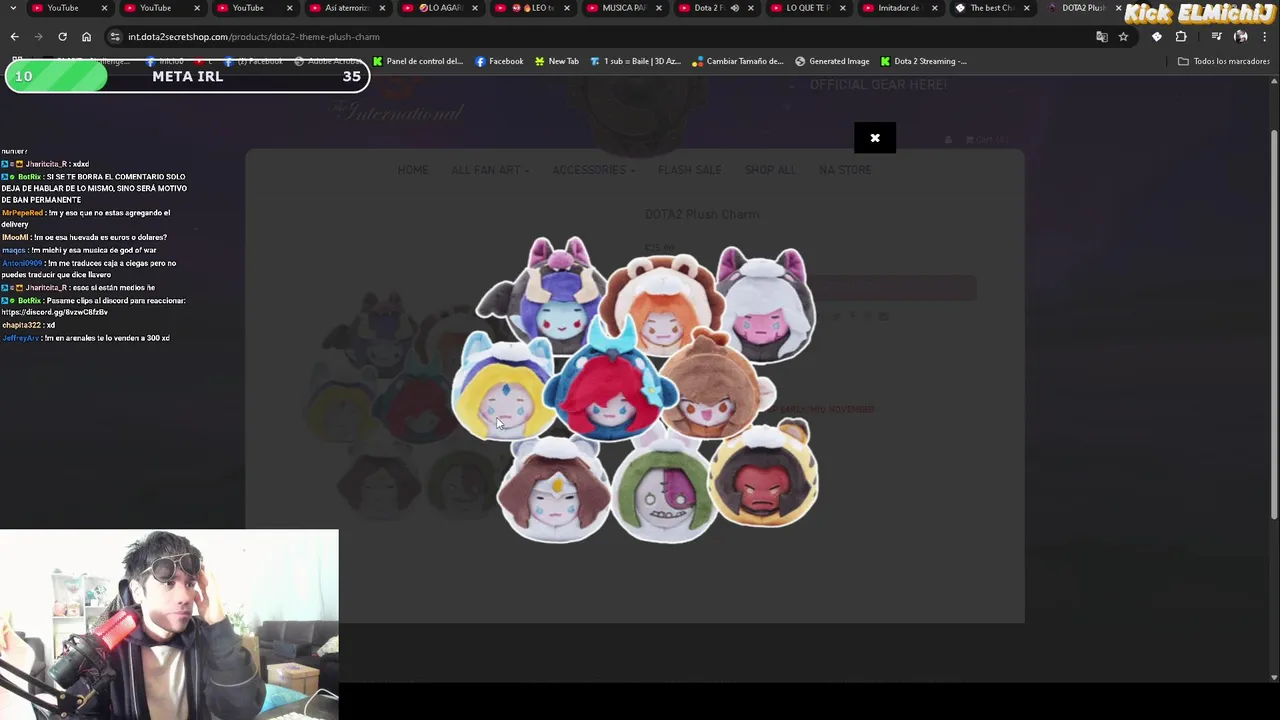Open the Facebook bookmark

pos(499,61)
